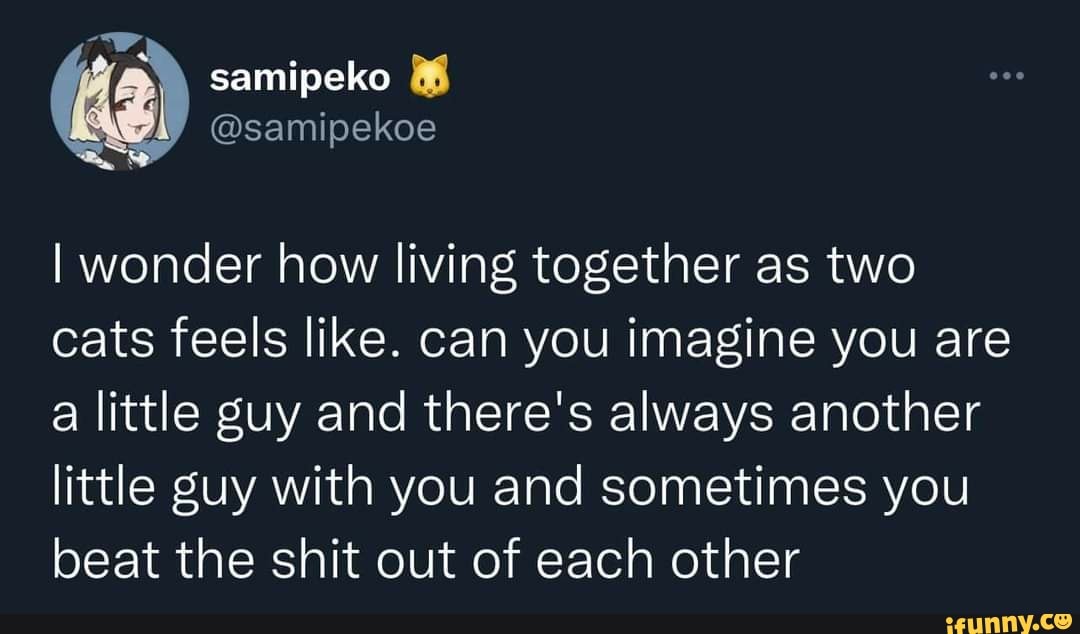Click the cat face emoji beside samipeko
Image resolution: width=1080 pixels, height=634 pixels.
point(430,76)
